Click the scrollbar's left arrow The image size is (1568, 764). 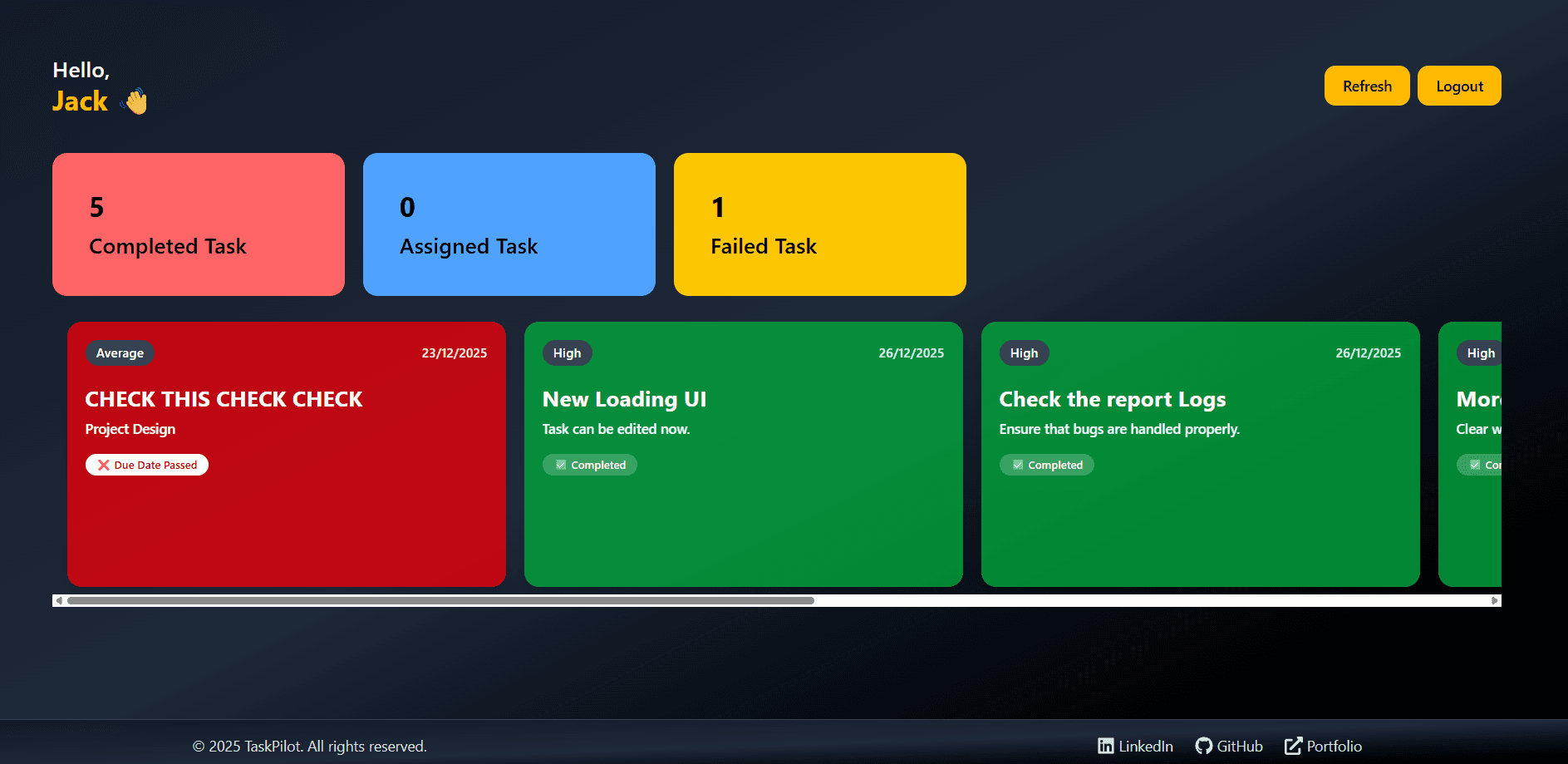point(58,600)
